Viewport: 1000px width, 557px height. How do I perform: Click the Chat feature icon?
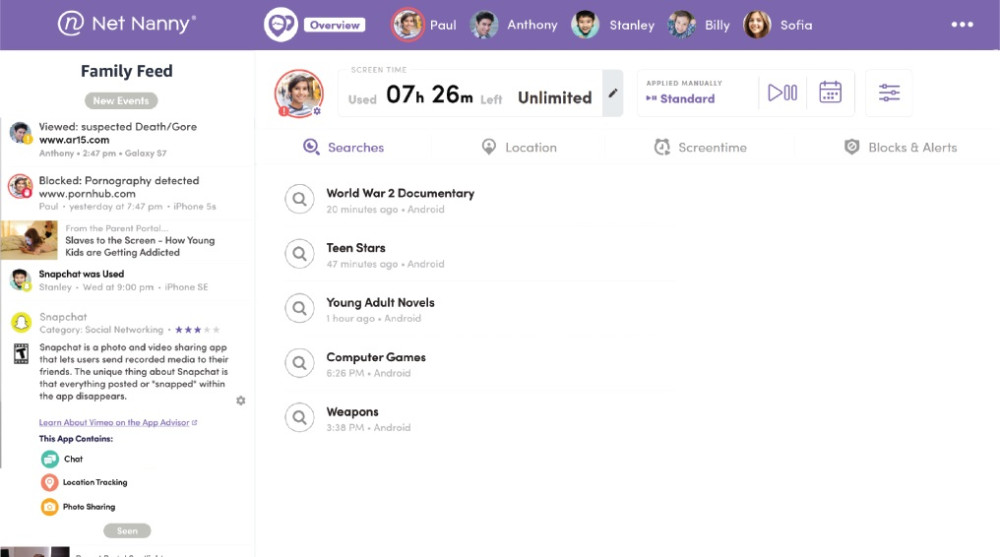point(50,459)
